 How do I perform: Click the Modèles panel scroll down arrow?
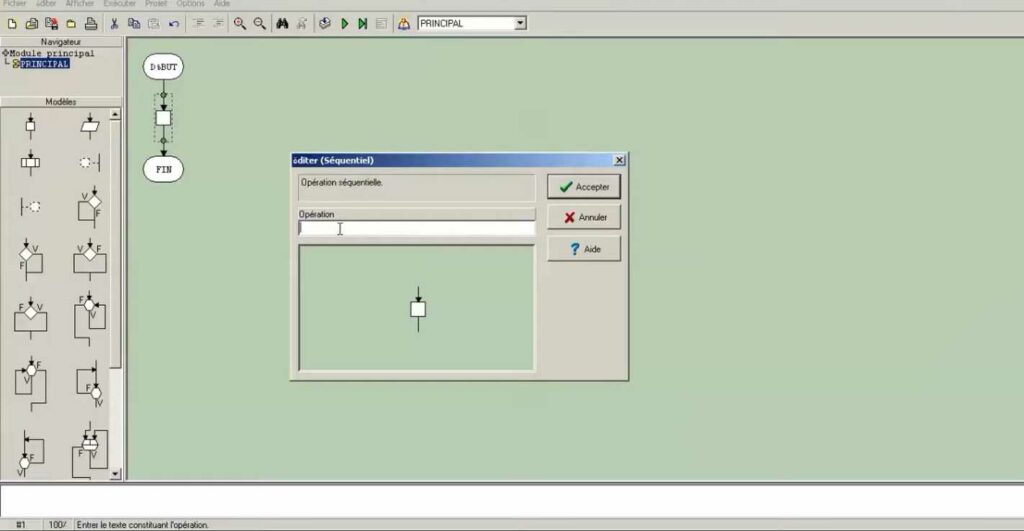pyautogui.click(x=115, y=474)
